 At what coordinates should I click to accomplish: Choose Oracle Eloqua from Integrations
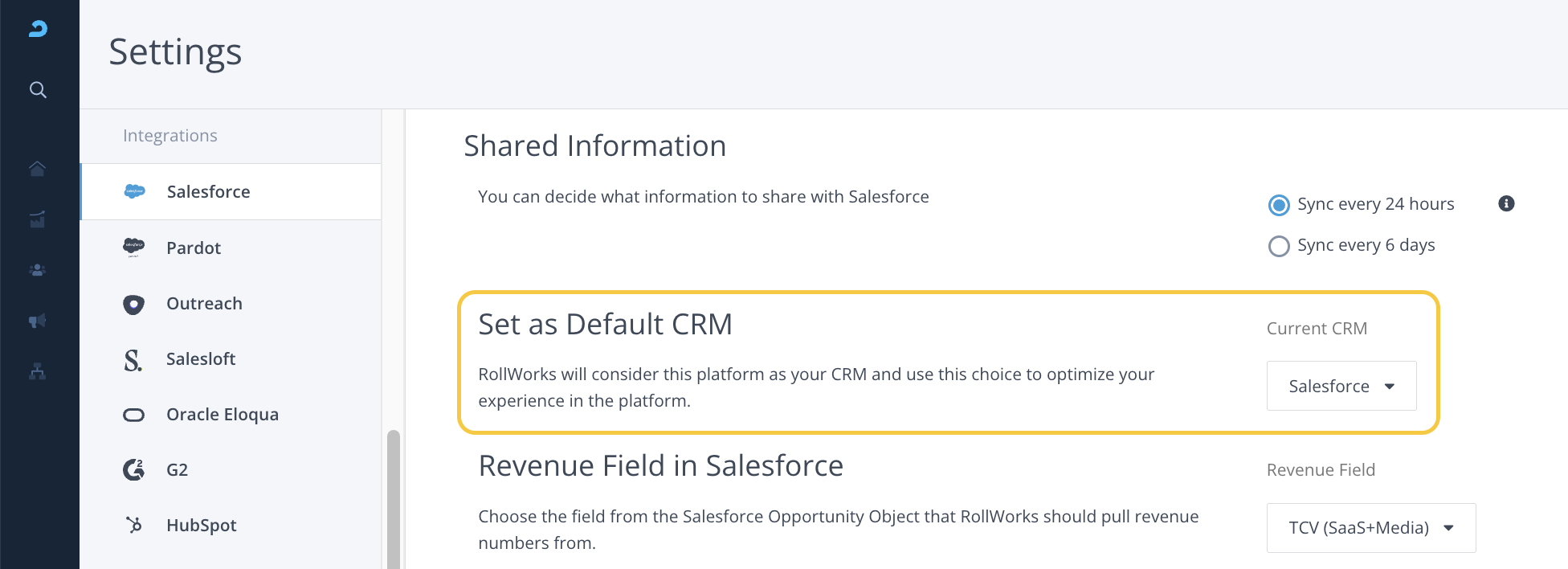pyautogui.click(x=222, y=415)
